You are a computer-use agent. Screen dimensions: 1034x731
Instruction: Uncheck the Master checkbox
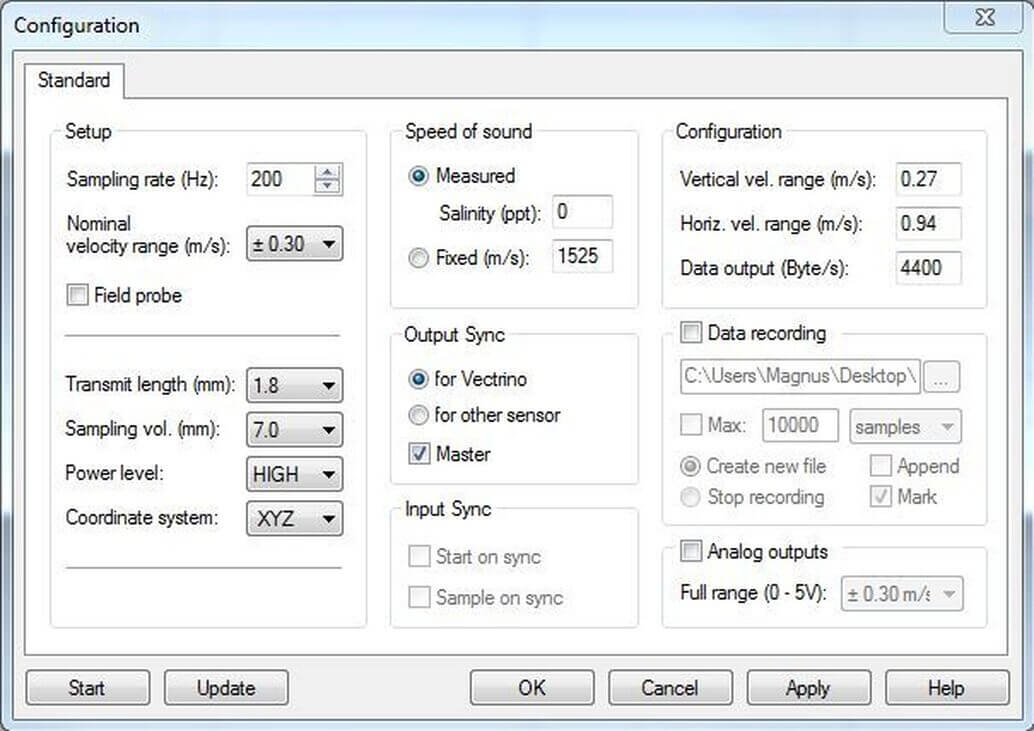(419, 453)
